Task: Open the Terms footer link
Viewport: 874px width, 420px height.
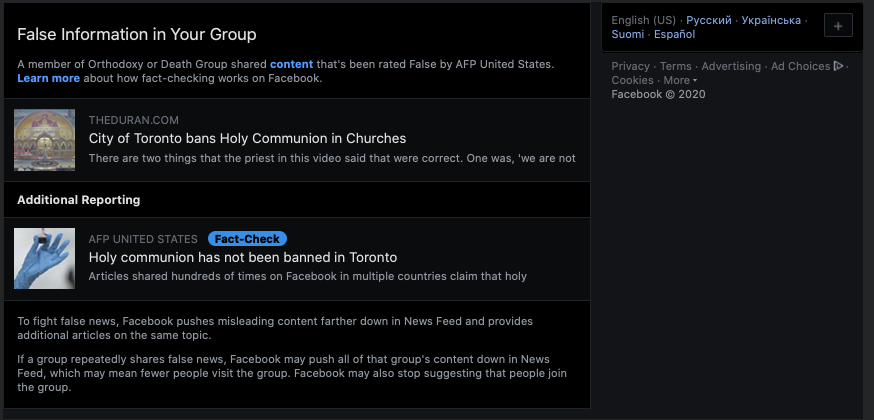Action: (x=676, y=66)
